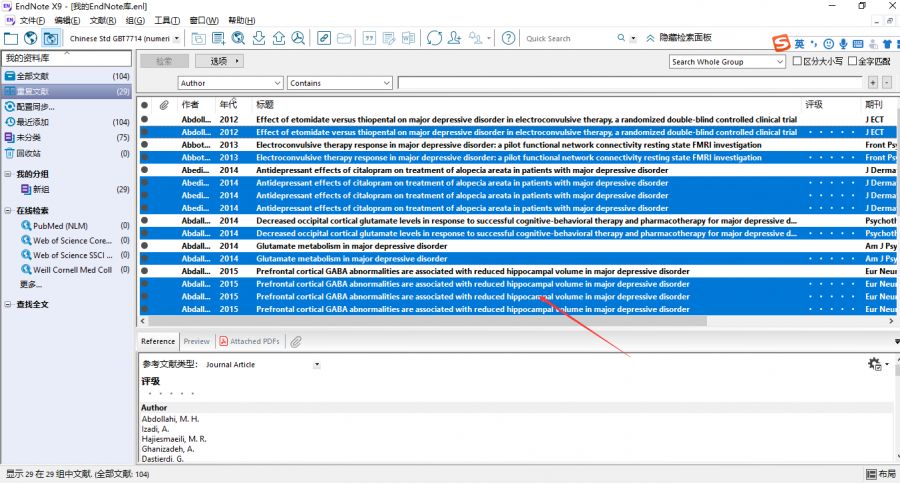900x483 pixels.
Task: Switch to Local Library Mode icon
Action: point(11,38)
